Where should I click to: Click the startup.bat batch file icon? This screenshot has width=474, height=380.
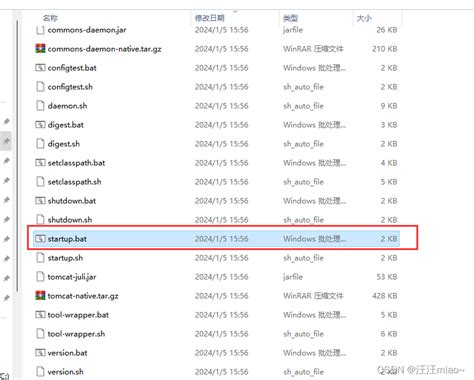click(40, 239)
